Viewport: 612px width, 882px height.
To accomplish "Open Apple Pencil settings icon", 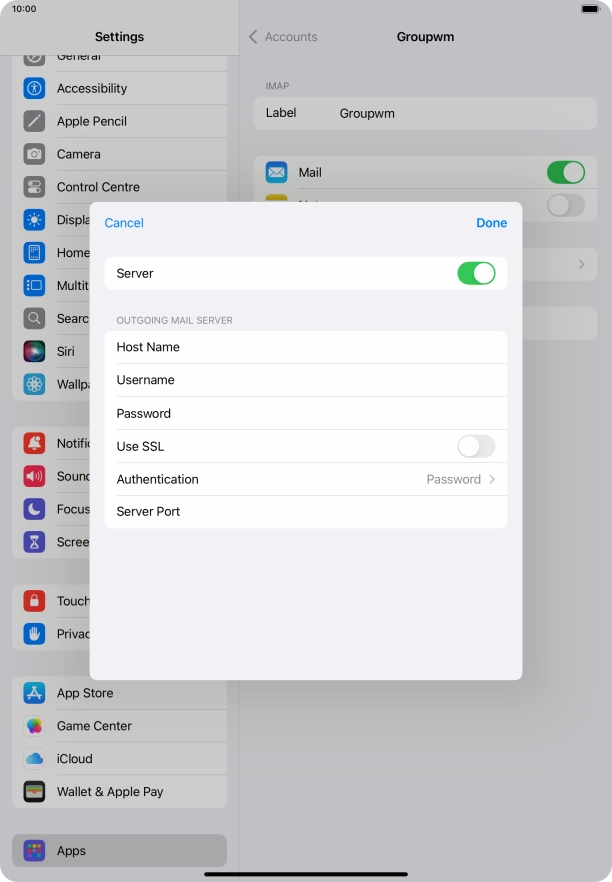I will pyautogui.click(x=35, y=121).
